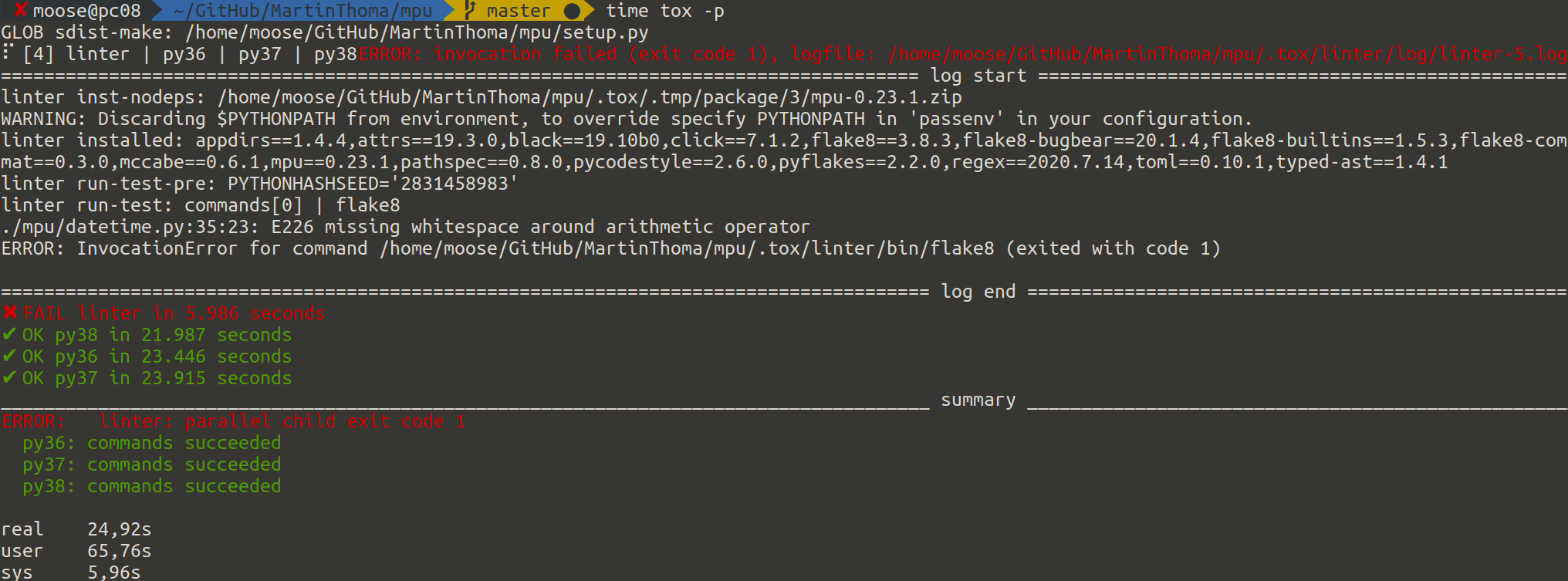Click the real 24,92s timing line

coord(76,529)
